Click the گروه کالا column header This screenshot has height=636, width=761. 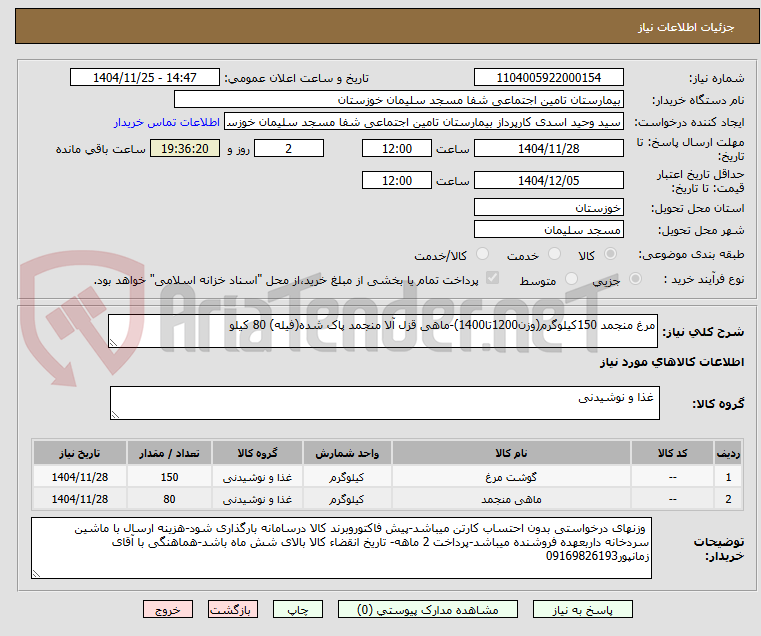257,453
